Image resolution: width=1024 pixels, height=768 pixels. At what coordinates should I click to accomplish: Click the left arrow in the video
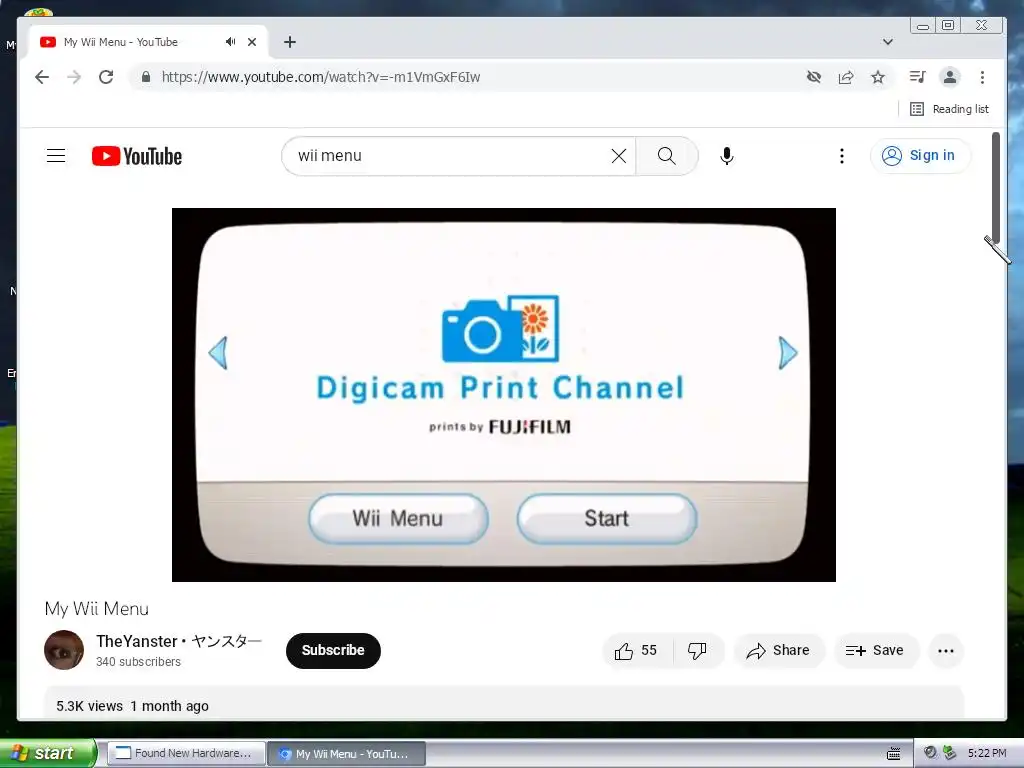click(x=218, y=353)
